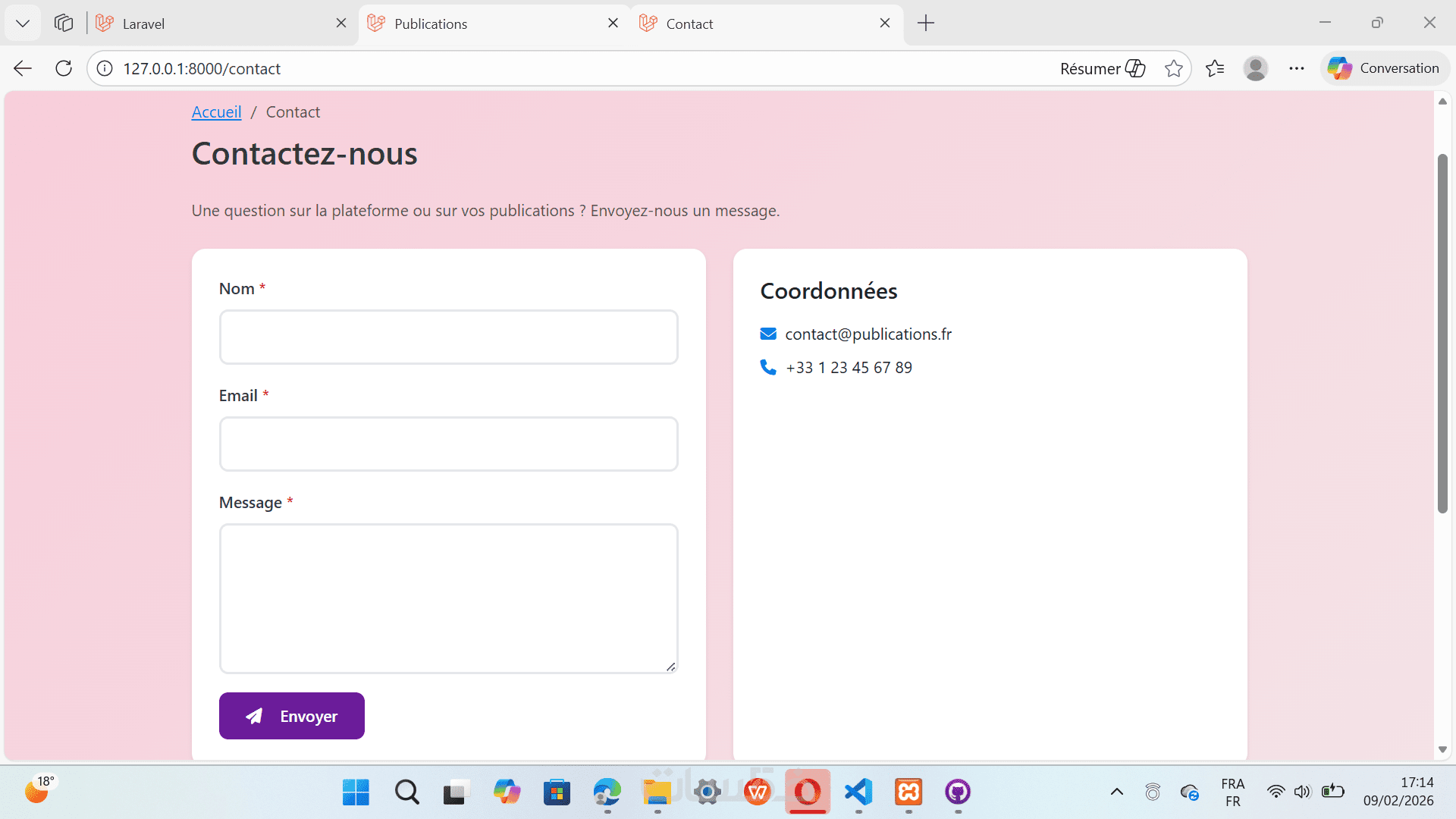Click inside the Nom input field
1456x819 pixels.
click(448, 337)
